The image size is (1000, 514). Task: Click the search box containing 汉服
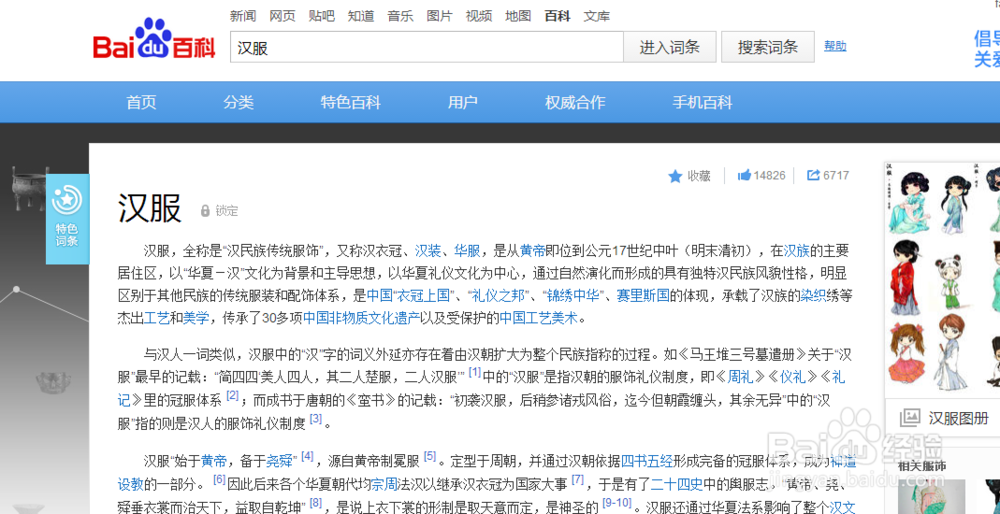tap(427, 47)
